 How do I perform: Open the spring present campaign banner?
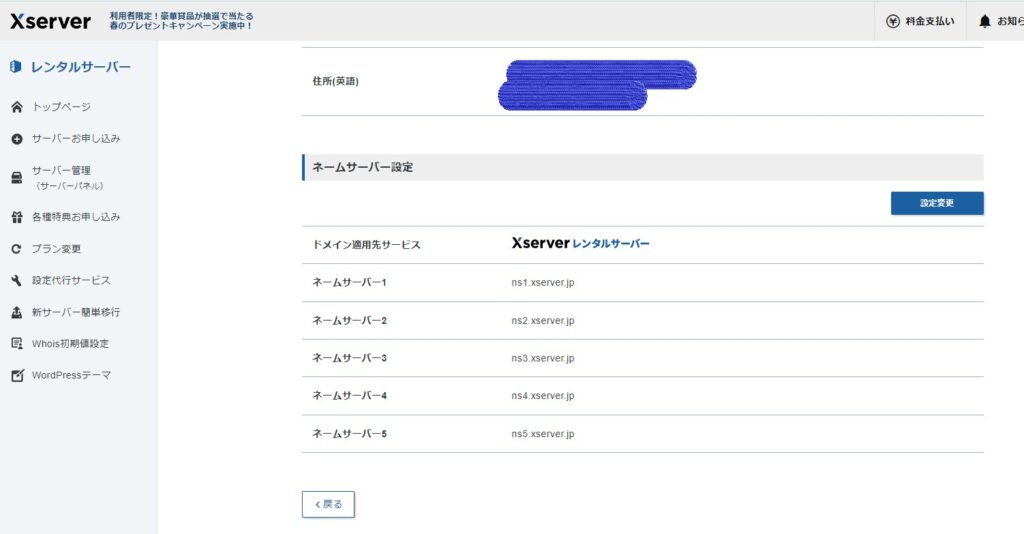tap(181, 21)
